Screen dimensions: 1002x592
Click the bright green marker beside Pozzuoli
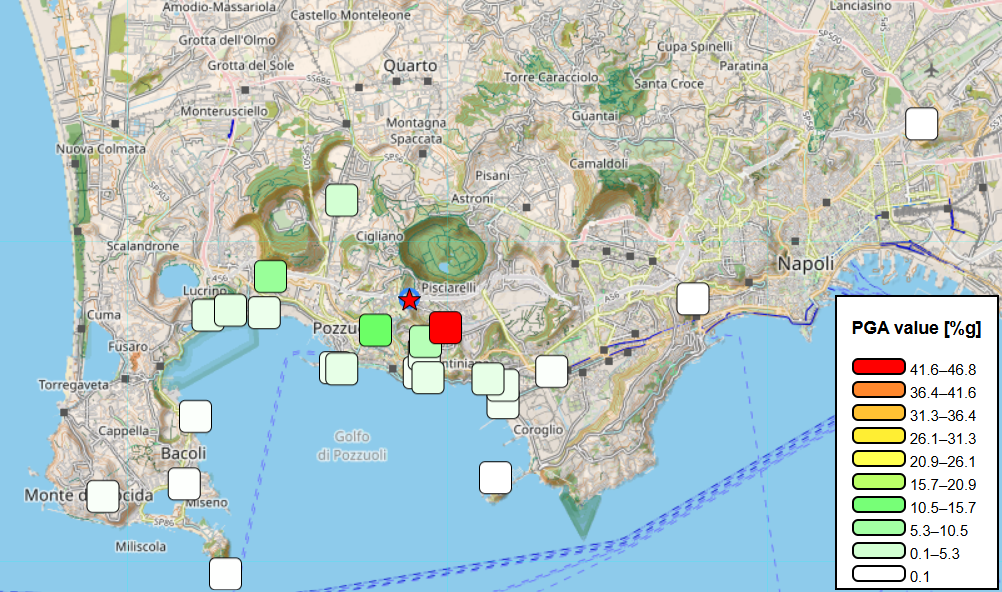pyautogui.click(x=378, y=327)
